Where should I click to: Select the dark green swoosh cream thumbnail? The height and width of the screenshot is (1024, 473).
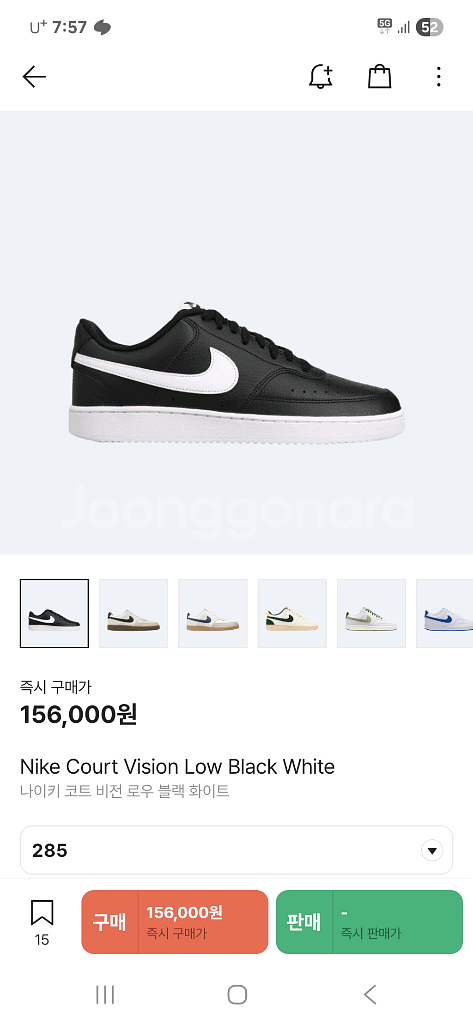click(x=292, y=613)
